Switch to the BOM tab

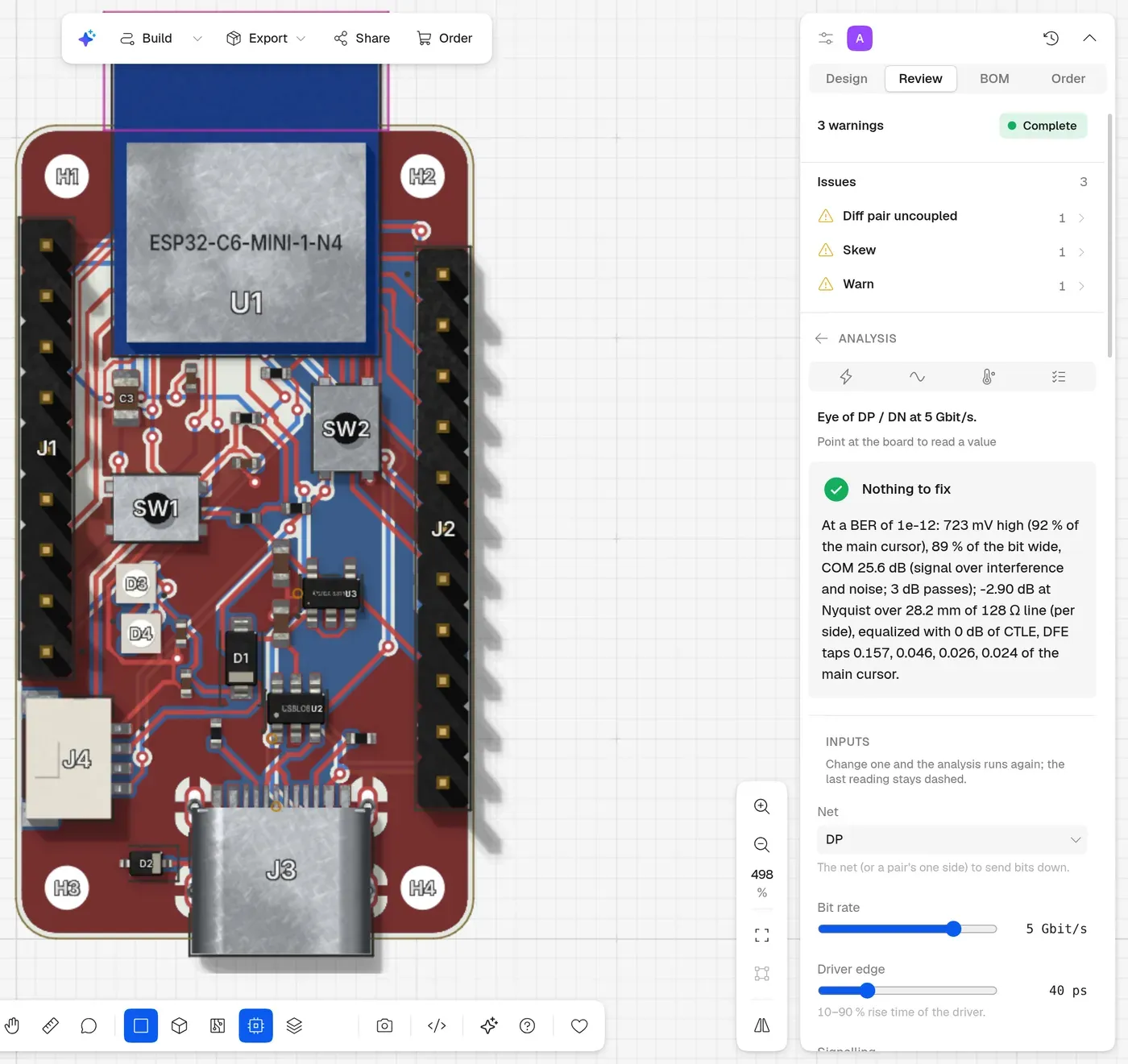(x=994, y=78)
